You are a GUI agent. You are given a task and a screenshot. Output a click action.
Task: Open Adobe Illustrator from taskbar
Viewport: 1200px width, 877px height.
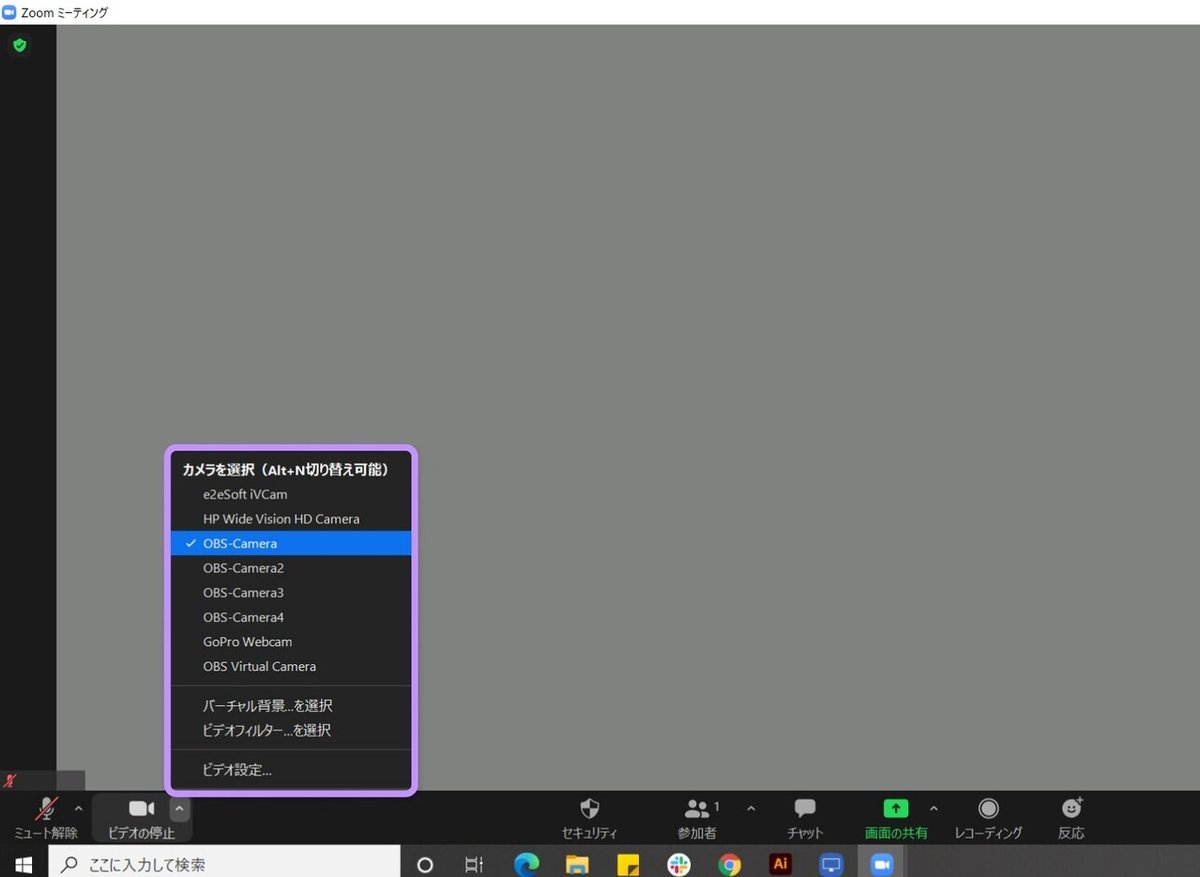pos(781,864)
